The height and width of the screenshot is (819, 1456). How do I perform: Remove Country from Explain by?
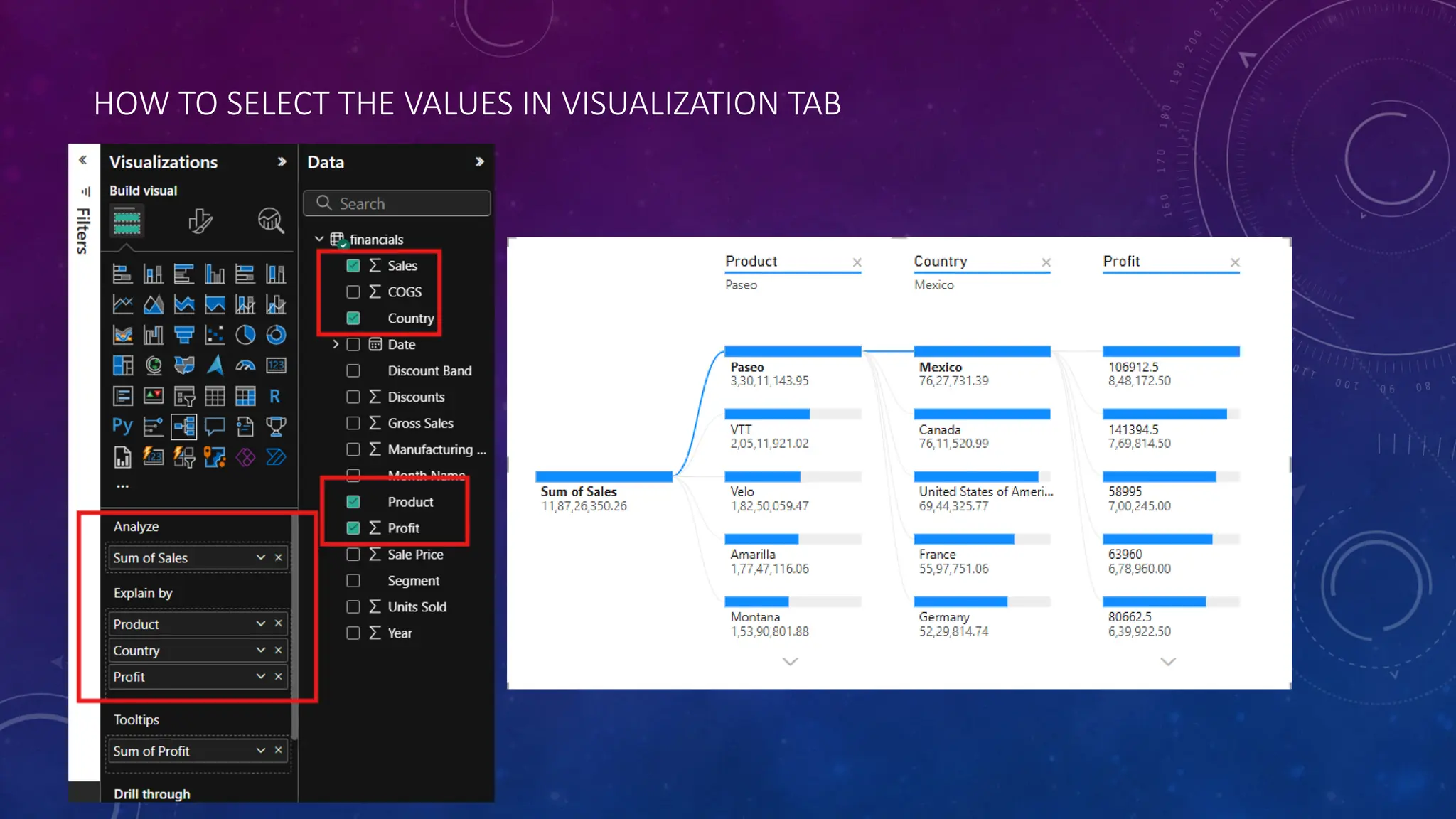click(279, 651)
